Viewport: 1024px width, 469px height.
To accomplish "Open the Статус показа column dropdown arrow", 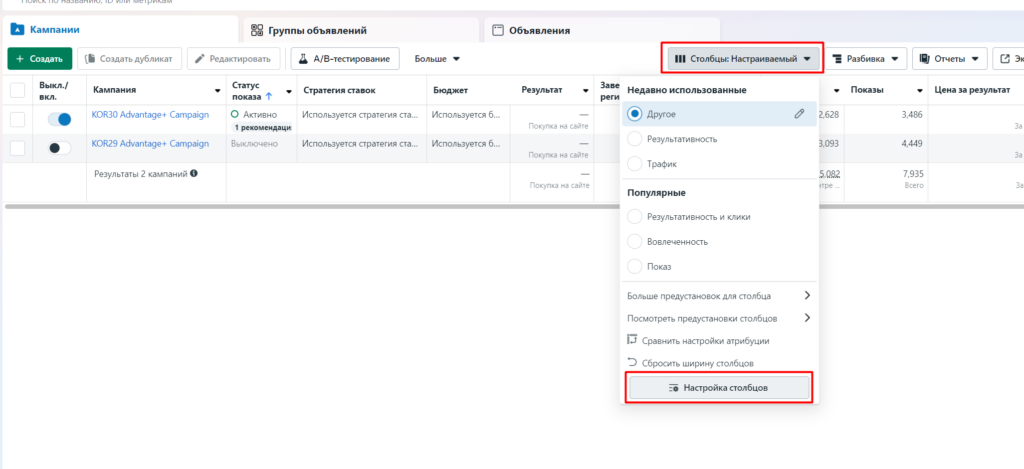I will click(x=289, y=91).
